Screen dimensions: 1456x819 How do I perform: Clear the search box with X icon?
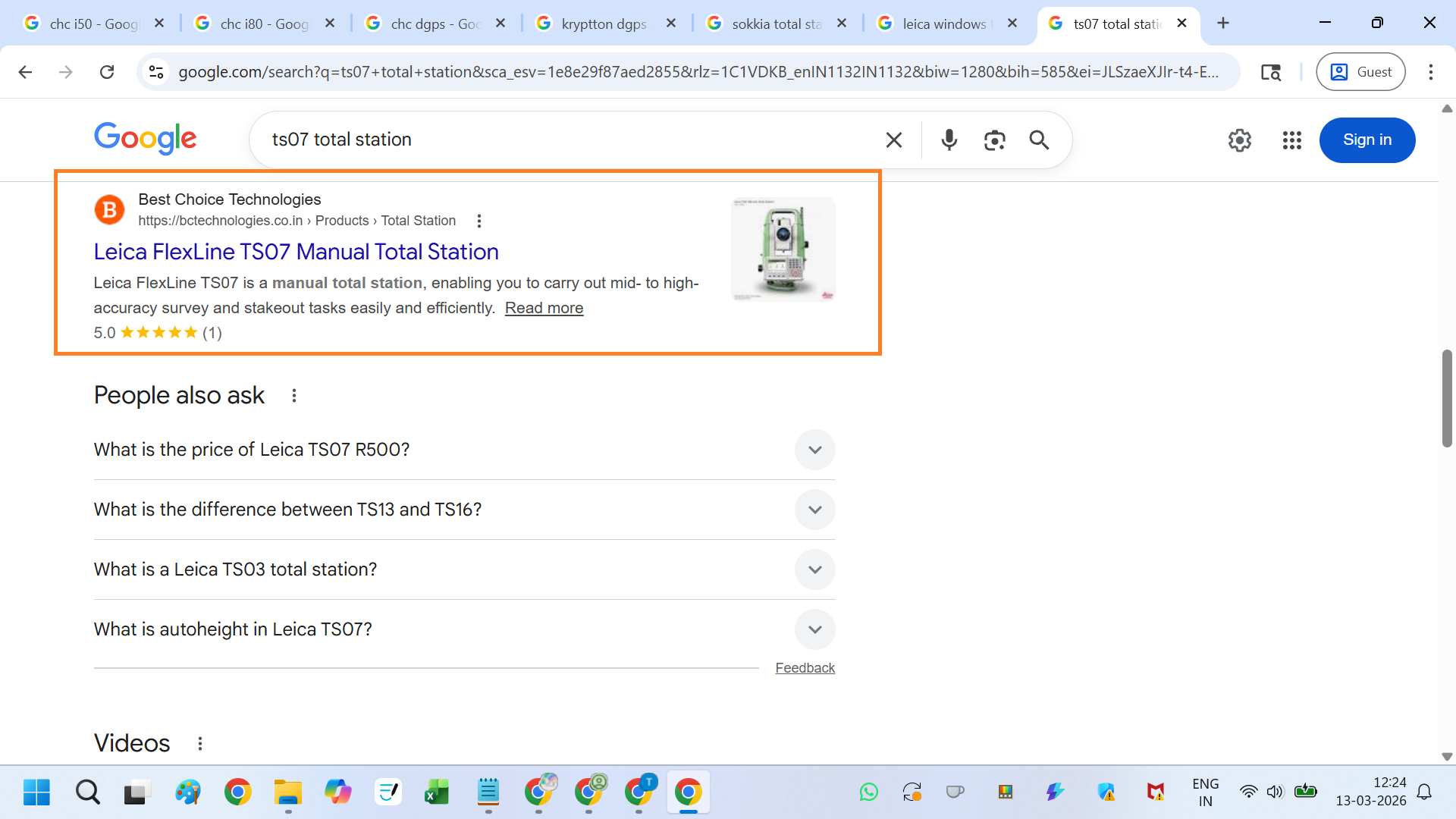point(894,140)
